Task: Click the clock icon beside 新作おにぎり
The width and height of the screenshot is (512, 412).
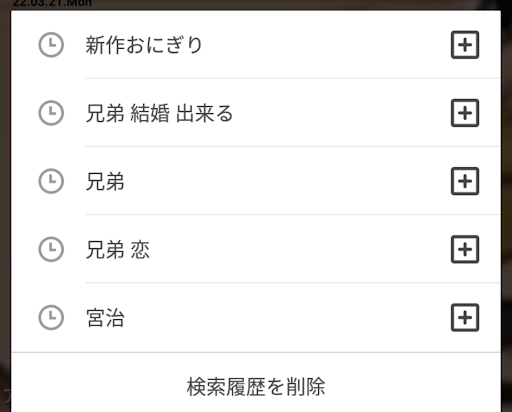Action: tap(51, 45)
